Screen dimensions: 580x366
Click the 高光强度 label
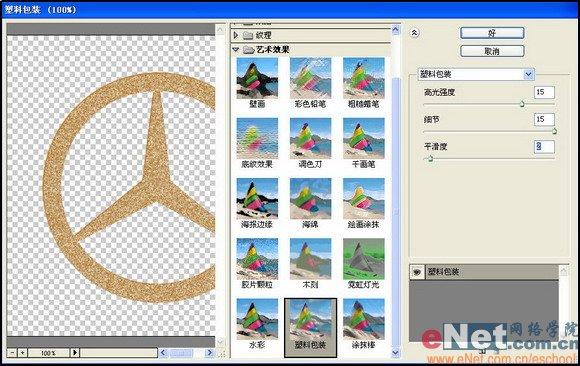click(x=439, y=93)
